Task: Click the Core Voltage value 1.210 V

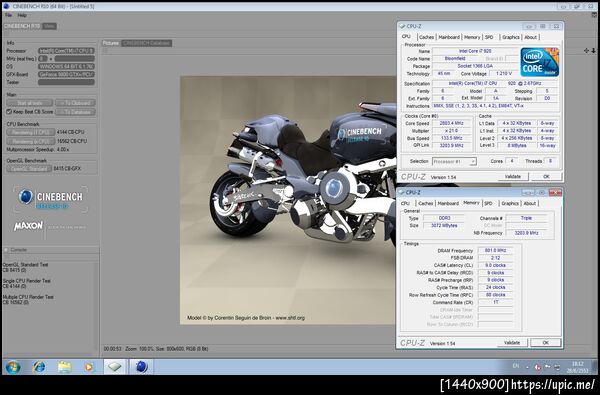Action: (503, 73)
